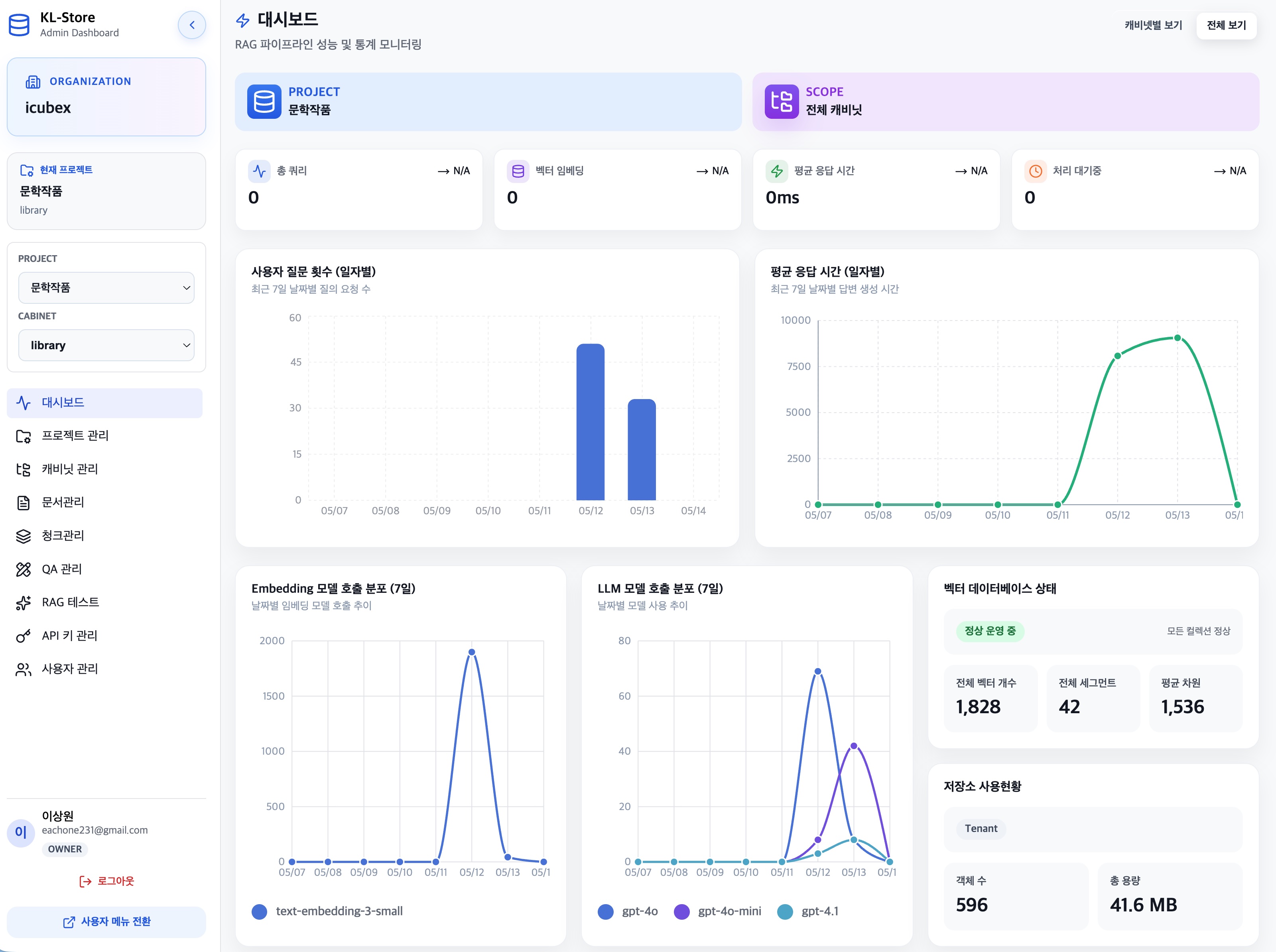Click the 평균 차원 value 1,536
Screen dimensions: 1276x952
tap(1183, 707)
